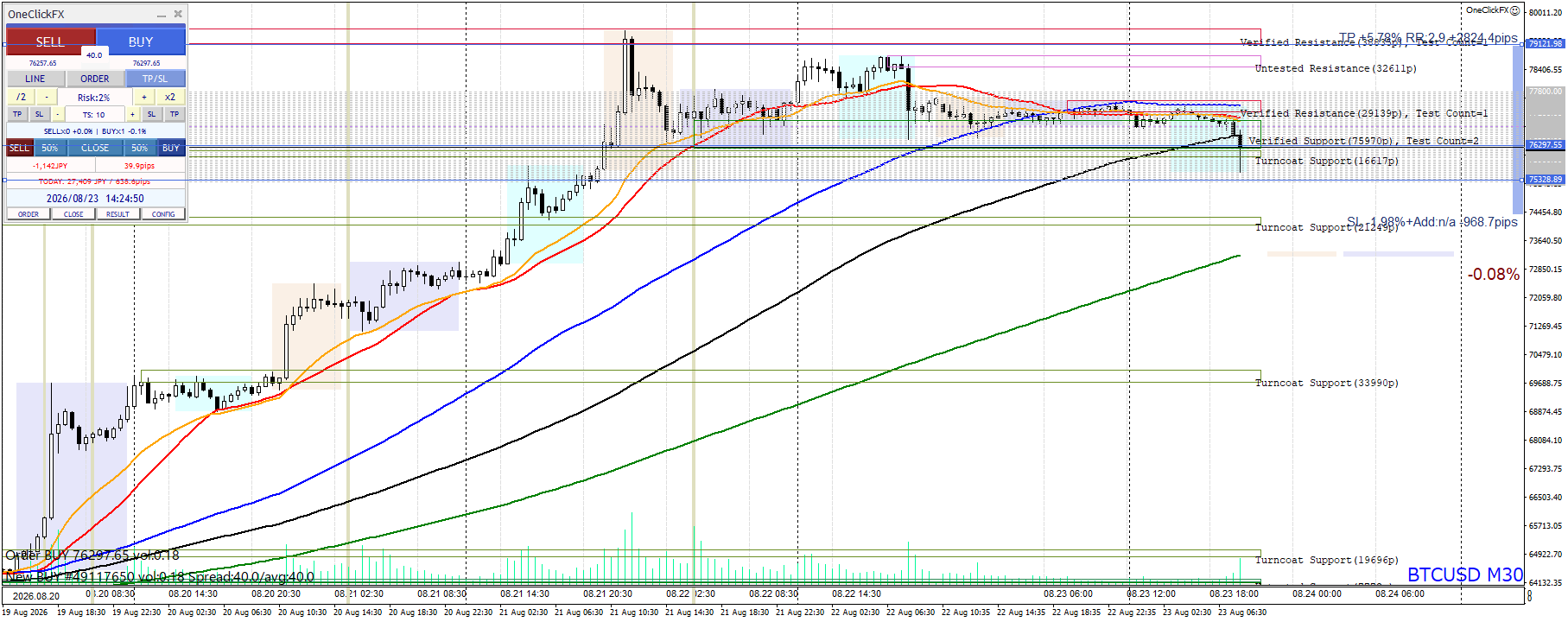Open the CONFIG tab at panel bottom
The width and height of the screenshot is (1568, 622).
click(163, 214)
